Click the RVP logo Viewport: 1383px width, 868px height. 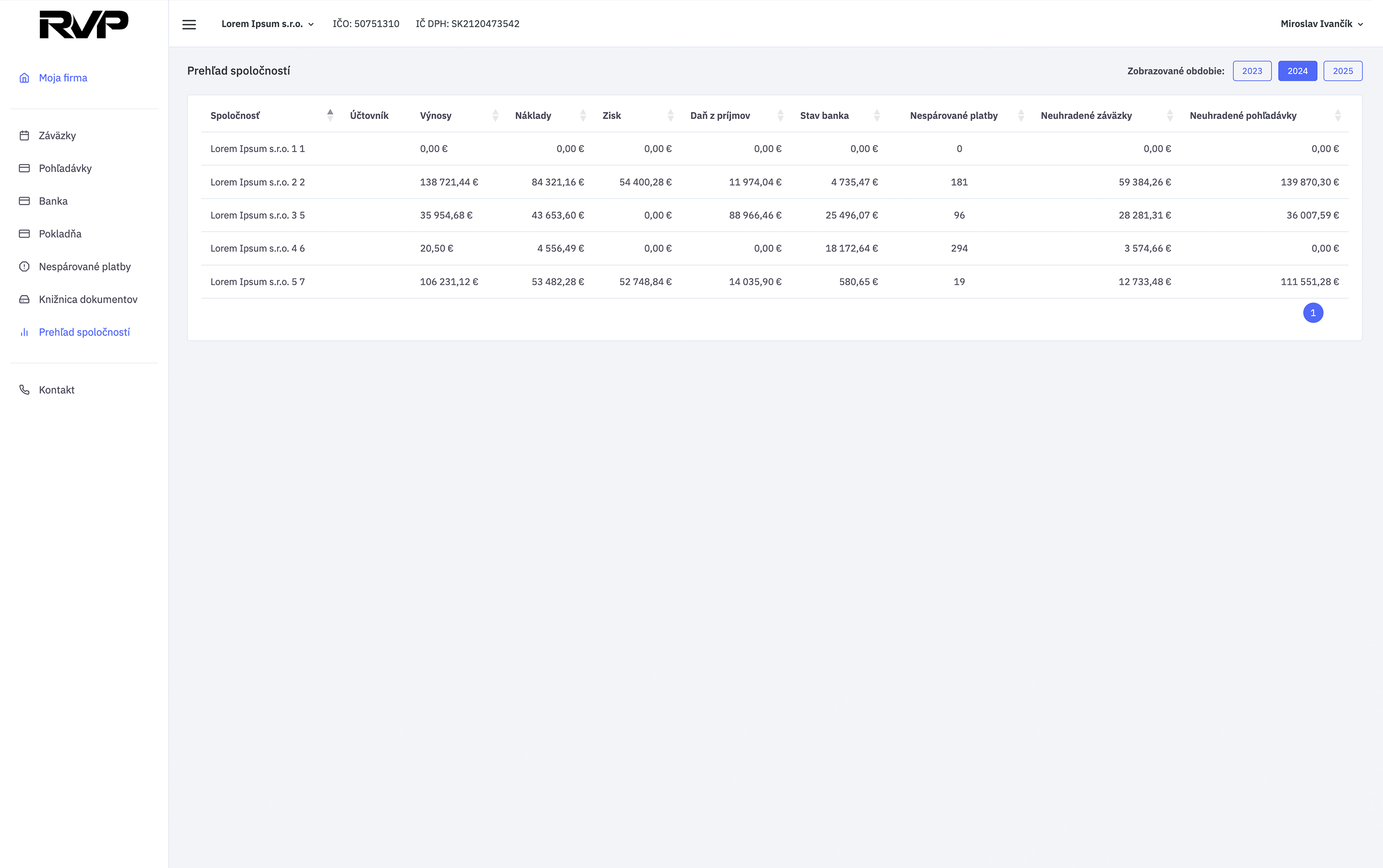tap(84, 25)
